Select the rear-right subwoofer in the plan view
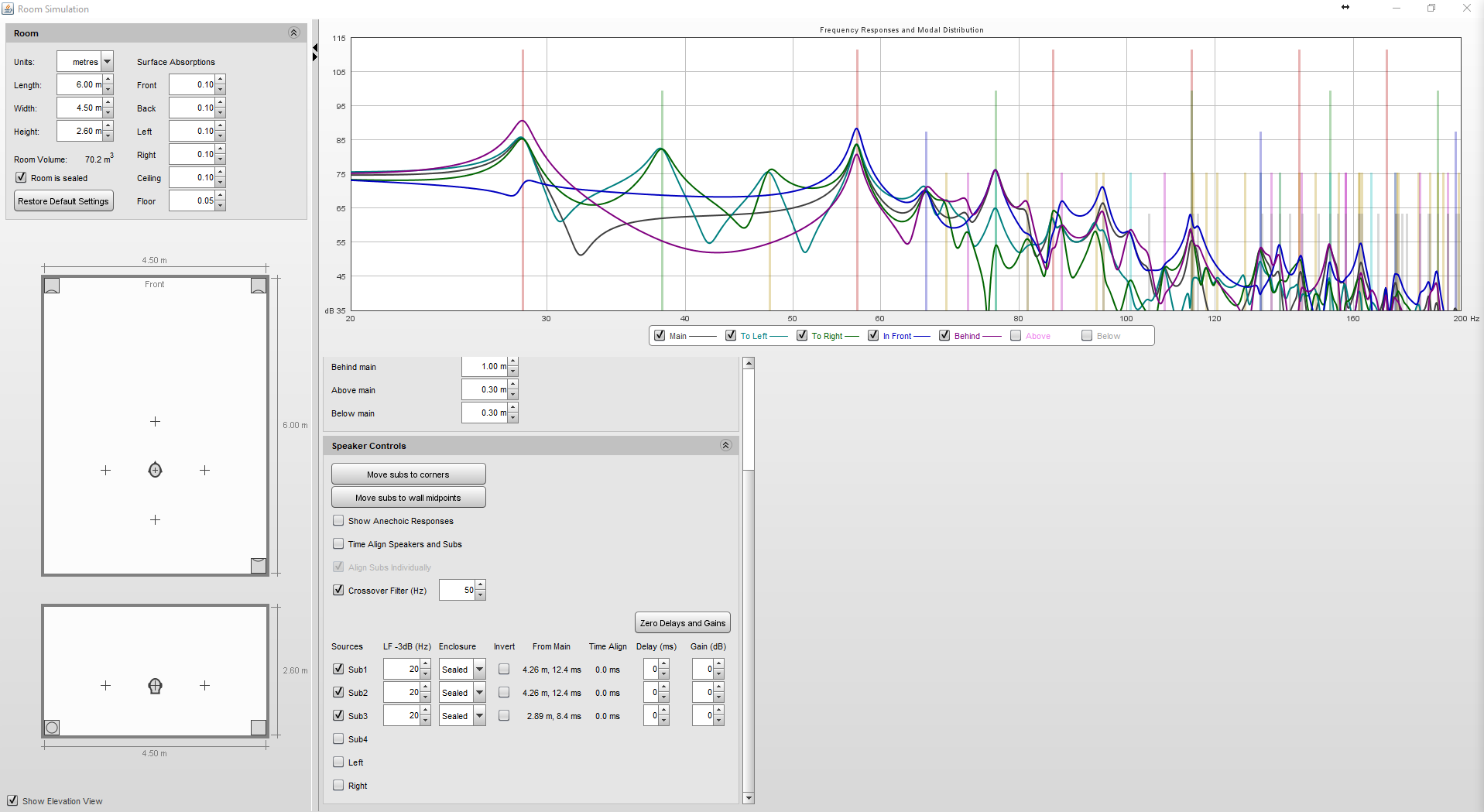 click(x=259, y=566)
